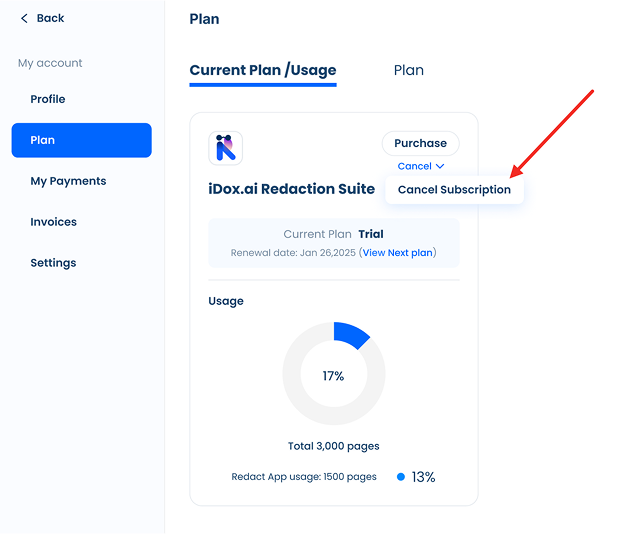
Task: Select the highlighted Plan sidebar item
Action: point(81,140)
